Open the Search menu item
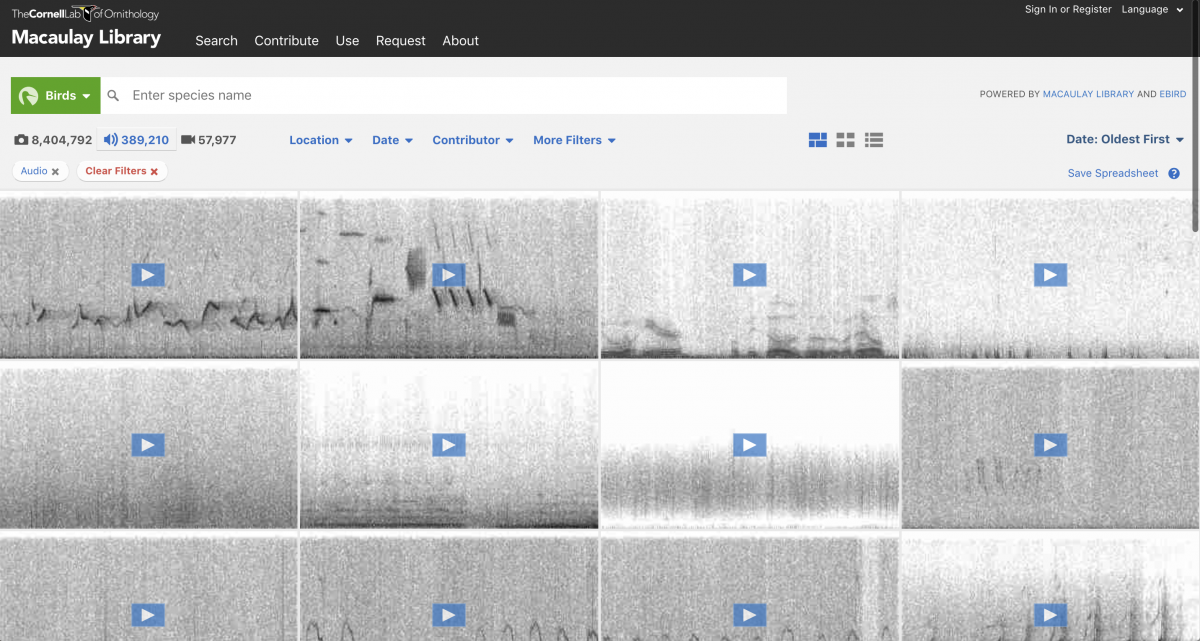Image resolution: width=1200 pixels, height=641 pixels. (x=216, y=41)
